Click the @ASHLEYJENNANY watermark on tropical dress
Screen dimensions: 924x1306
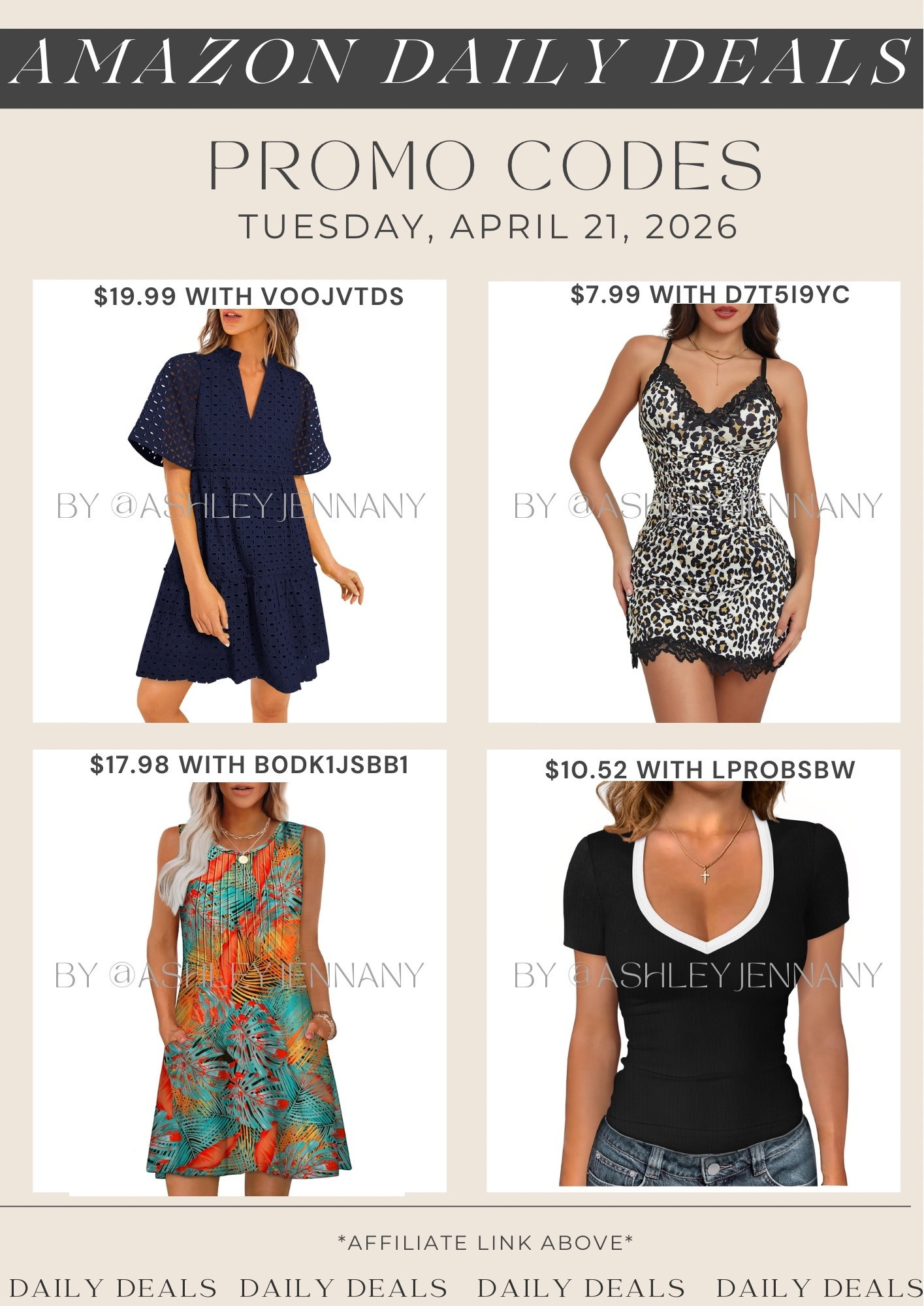240,975
